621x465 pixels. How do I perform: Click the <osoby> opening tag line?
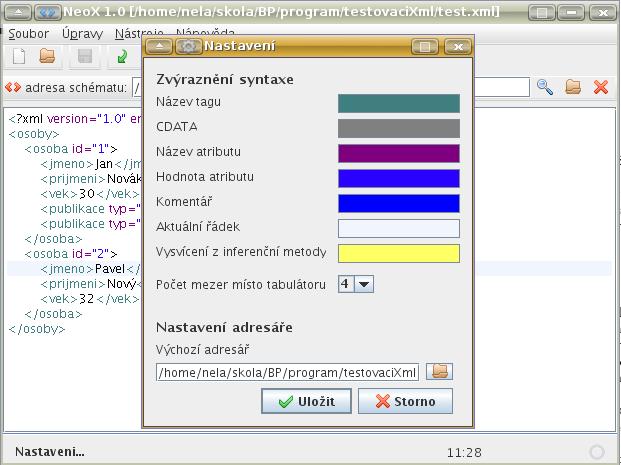point(34,134)
